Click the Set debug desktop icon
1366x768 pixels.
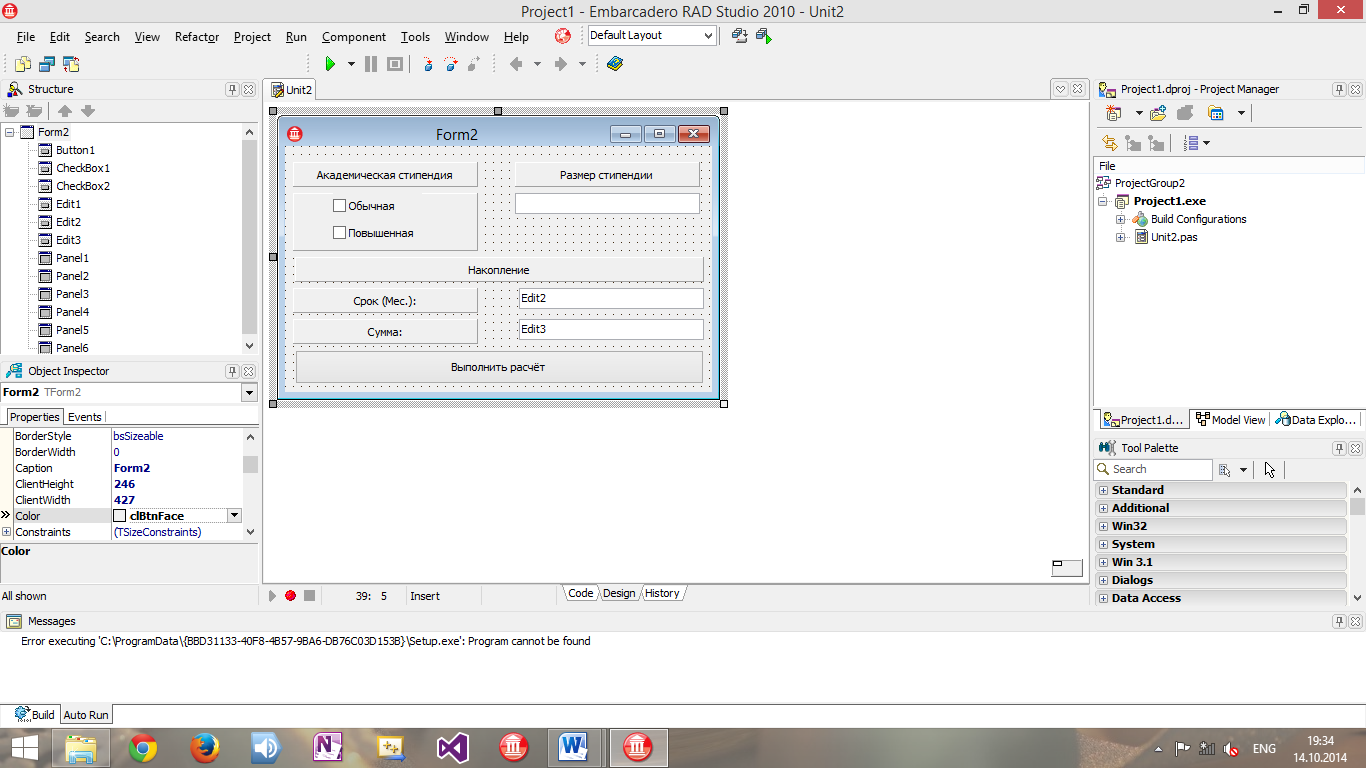point(764,36)
